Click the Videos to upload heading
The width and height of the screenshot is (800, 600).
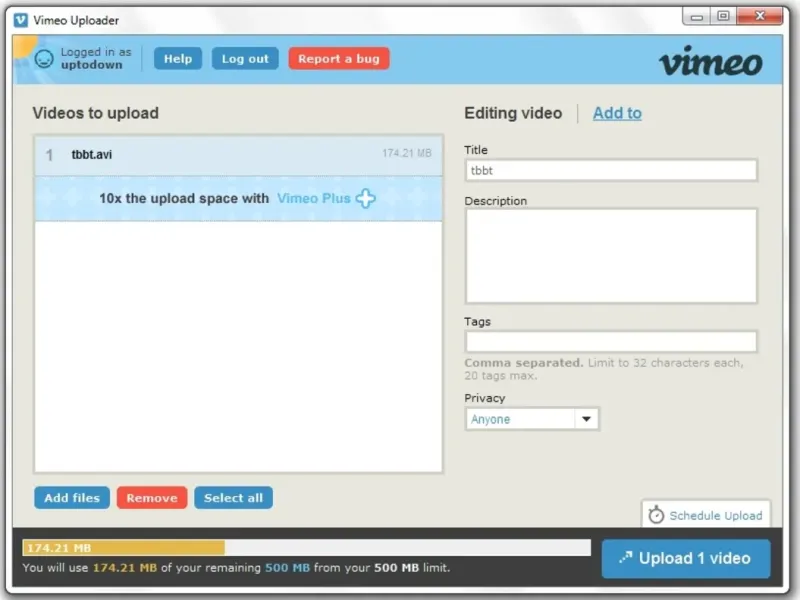[x=96, y=113]
